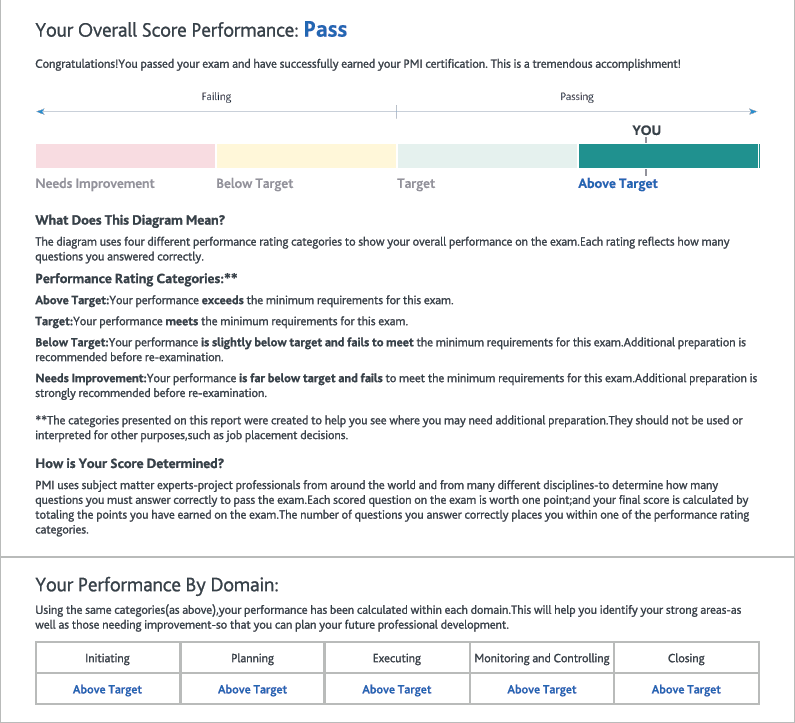Select the Initiating domain header cell

coord(107,658)
